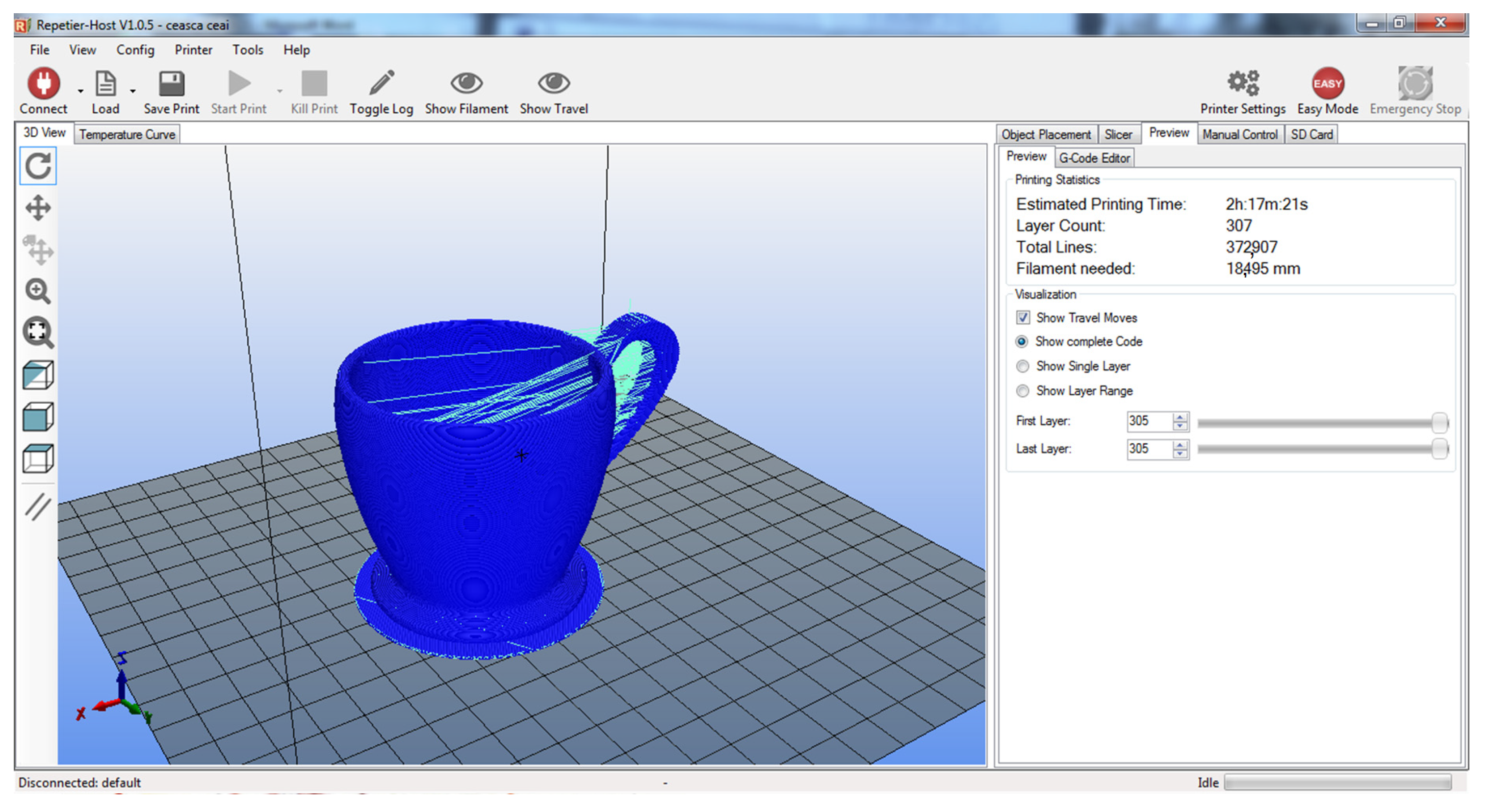Select Show Layer Range option
The width and height of the screenshot is (1489, 812).
(1023, 391)
